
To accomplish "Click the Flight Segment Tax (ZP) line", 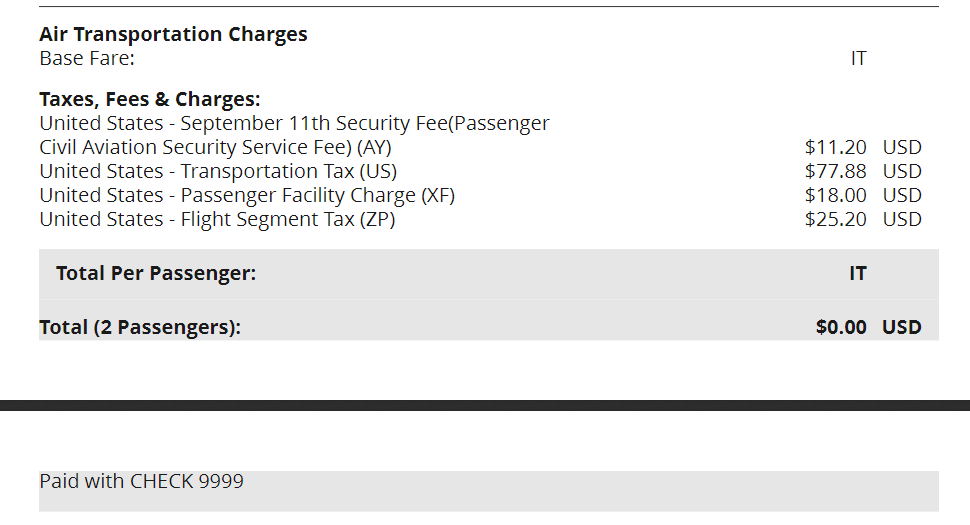I will (217, 219).
